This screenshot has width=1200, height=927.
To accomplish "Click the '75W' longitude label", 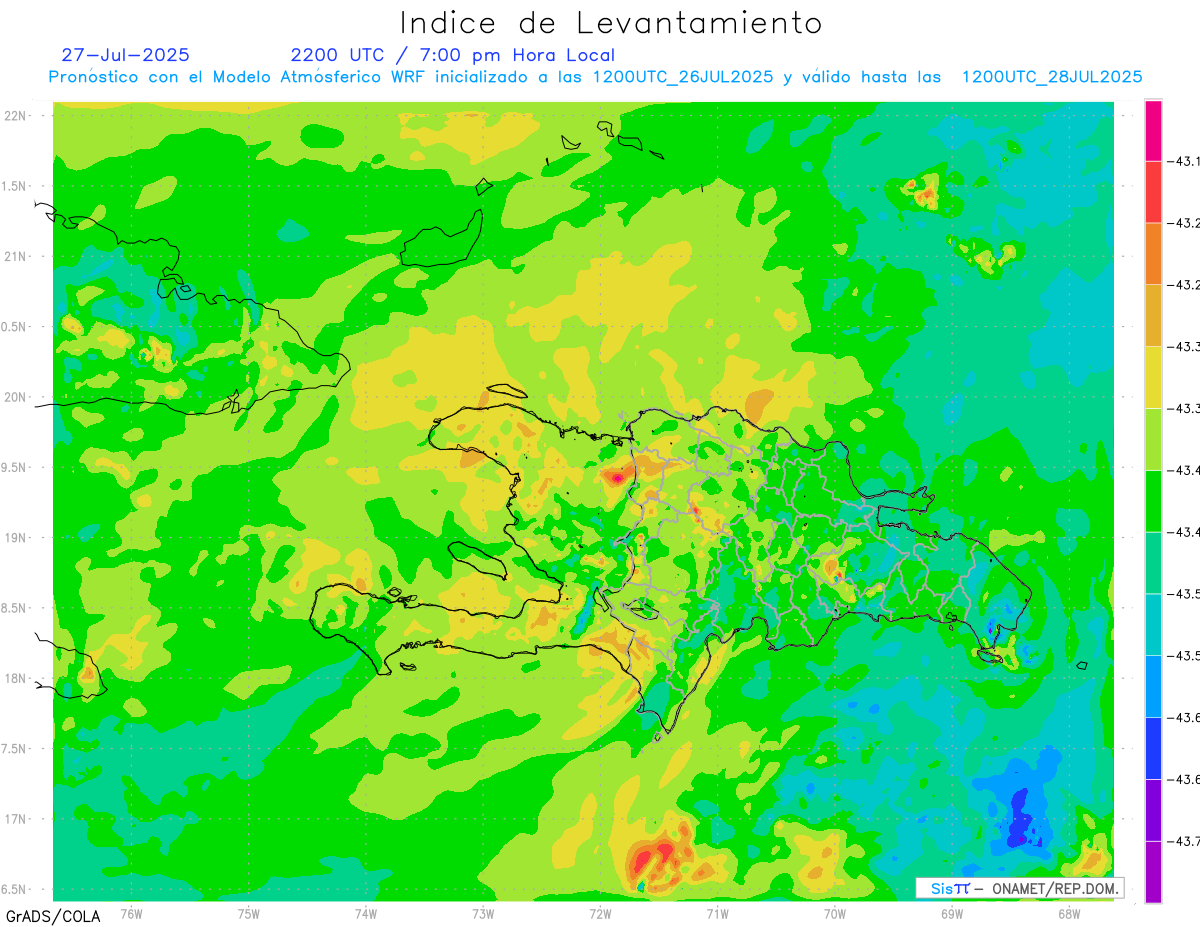I will [249, 914].
